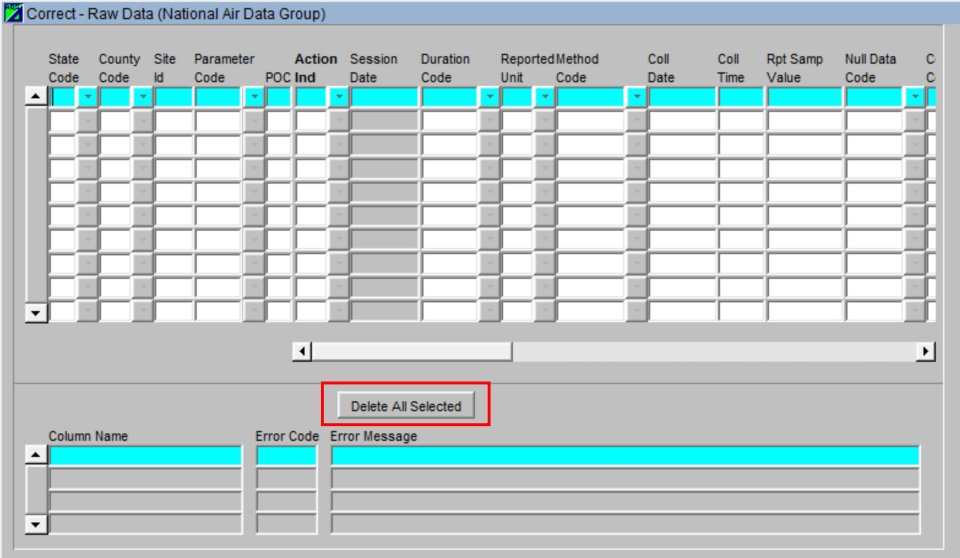Click the application icon in the title bar
960x558 pixels.
[14, 14]
